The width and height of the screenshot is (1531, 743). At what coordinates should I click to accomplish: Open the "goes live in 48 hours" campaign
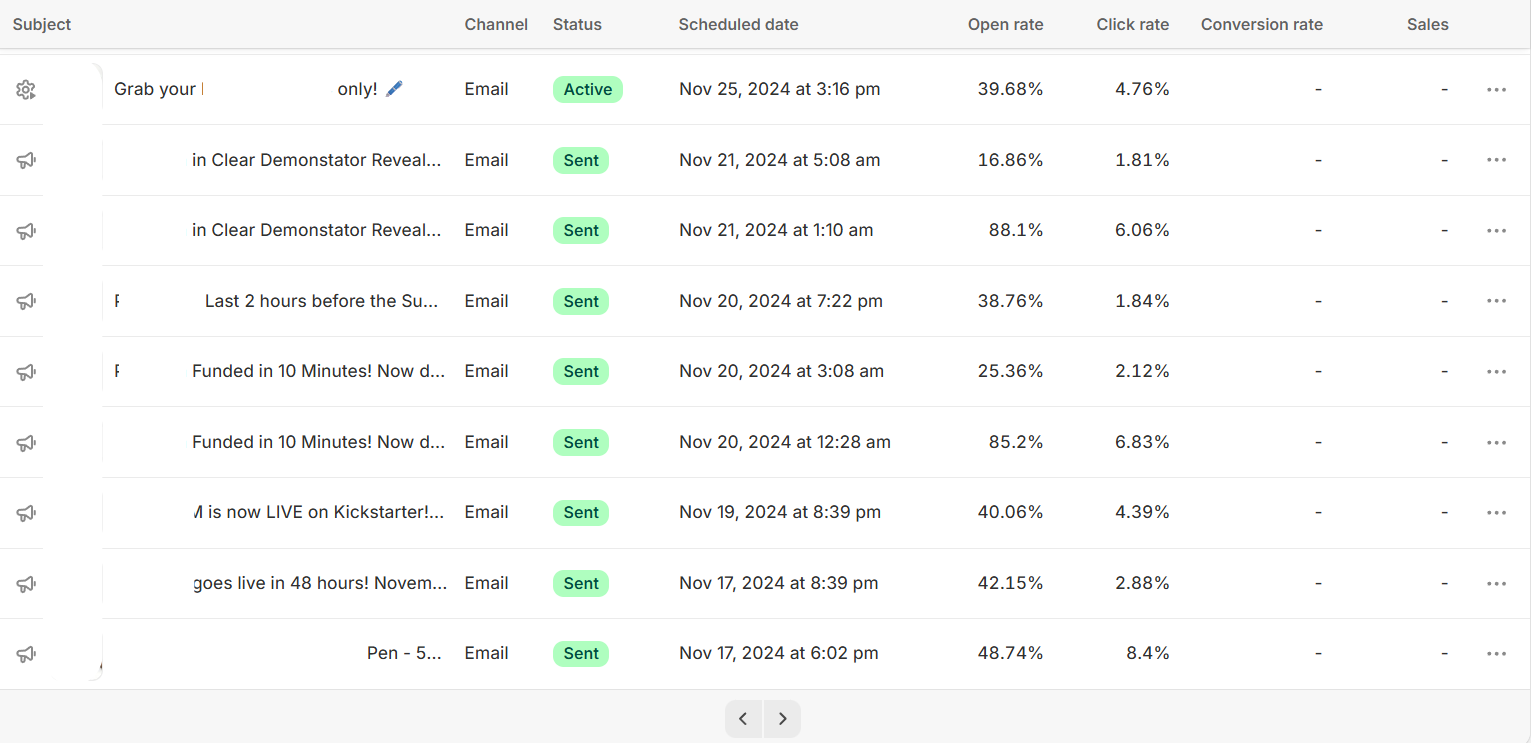tap(320, 584)
